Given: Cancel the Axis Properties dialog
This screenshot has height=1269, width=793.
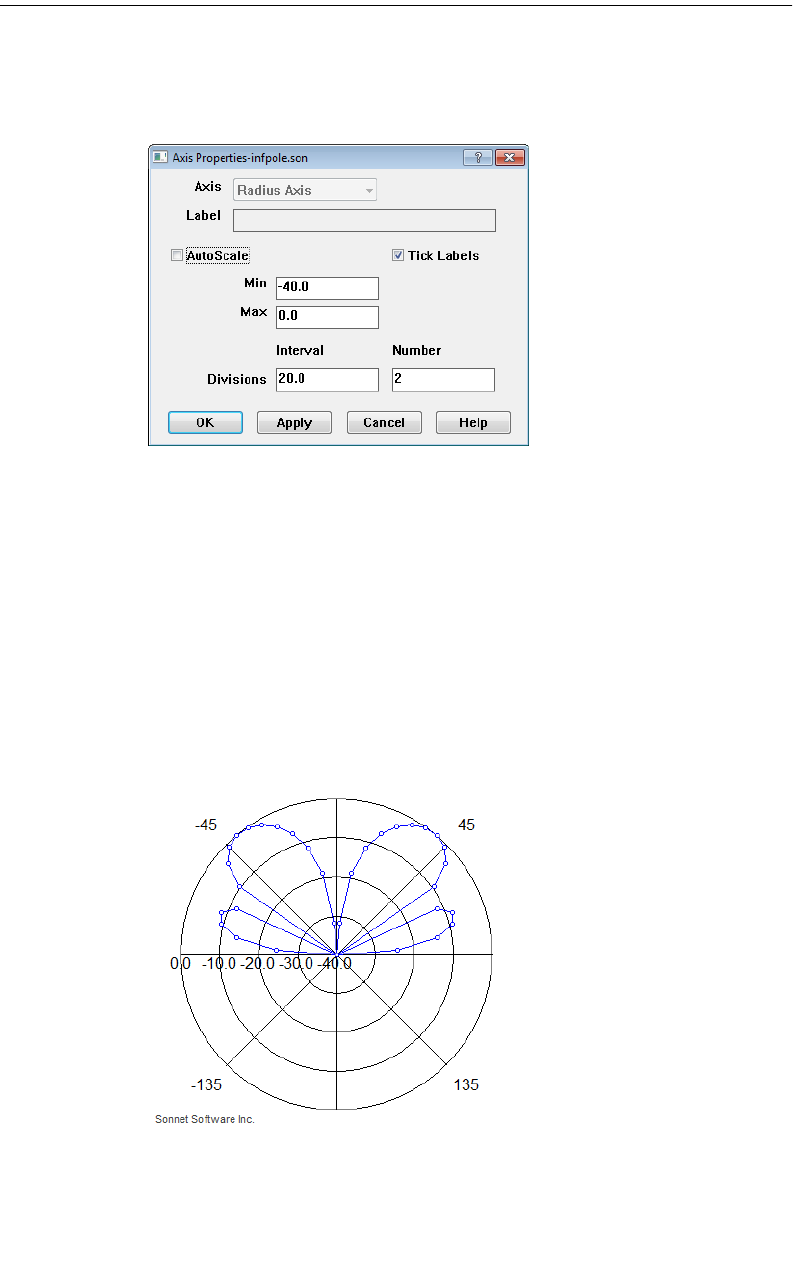Looking at the screenshot, I should pyautogui.click(x=384, y=422).
